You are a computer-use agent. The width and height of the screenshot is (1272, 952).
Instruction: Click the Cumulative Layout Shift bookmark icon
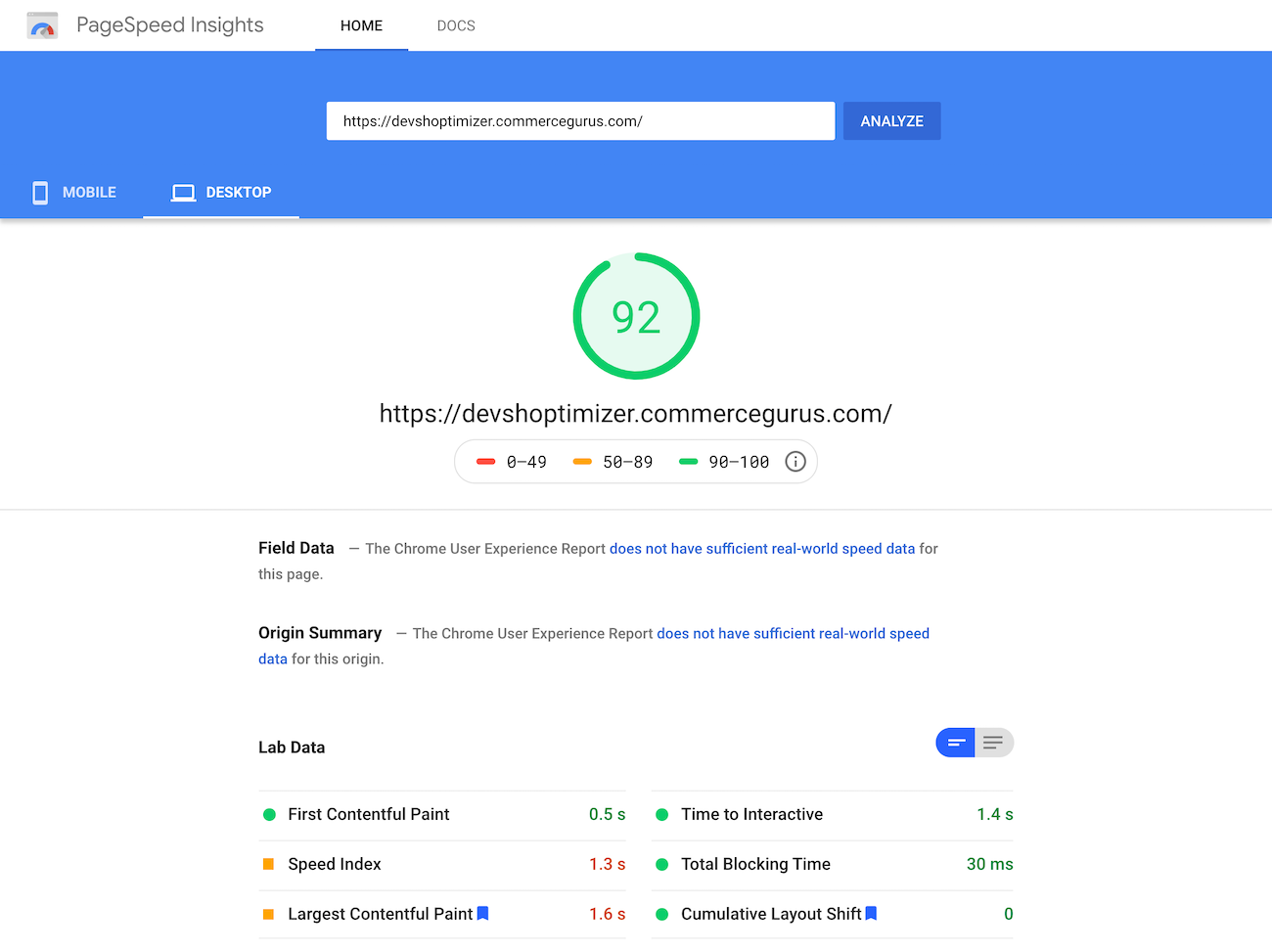click(x=871, y=913)
